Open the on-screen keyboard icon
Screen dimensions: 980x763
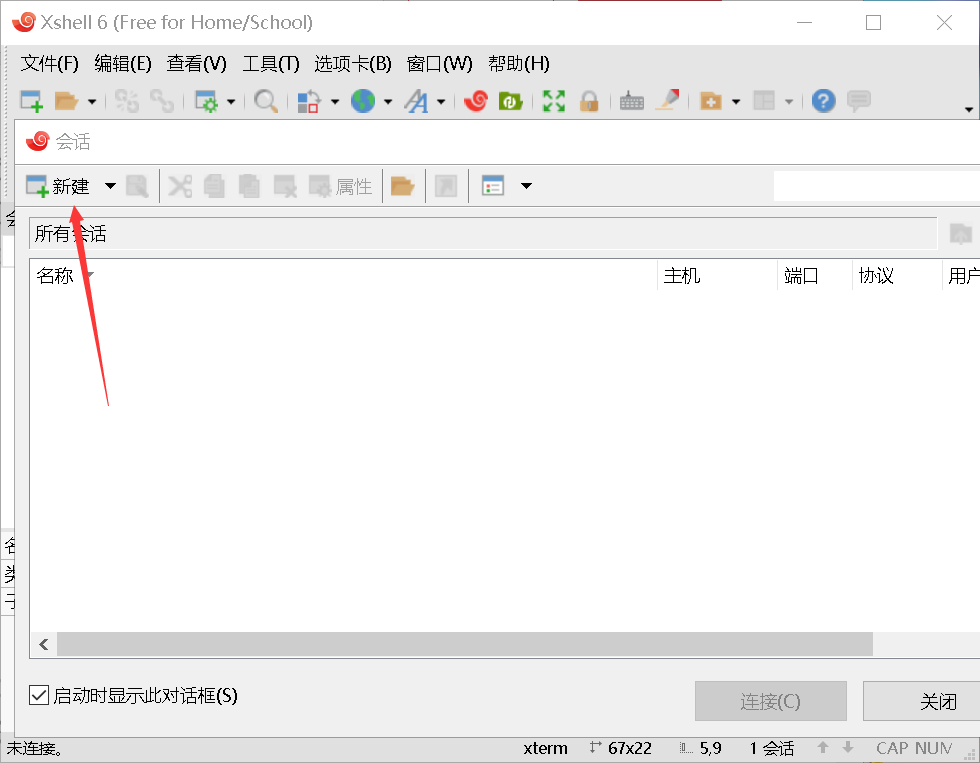[631, 100]
